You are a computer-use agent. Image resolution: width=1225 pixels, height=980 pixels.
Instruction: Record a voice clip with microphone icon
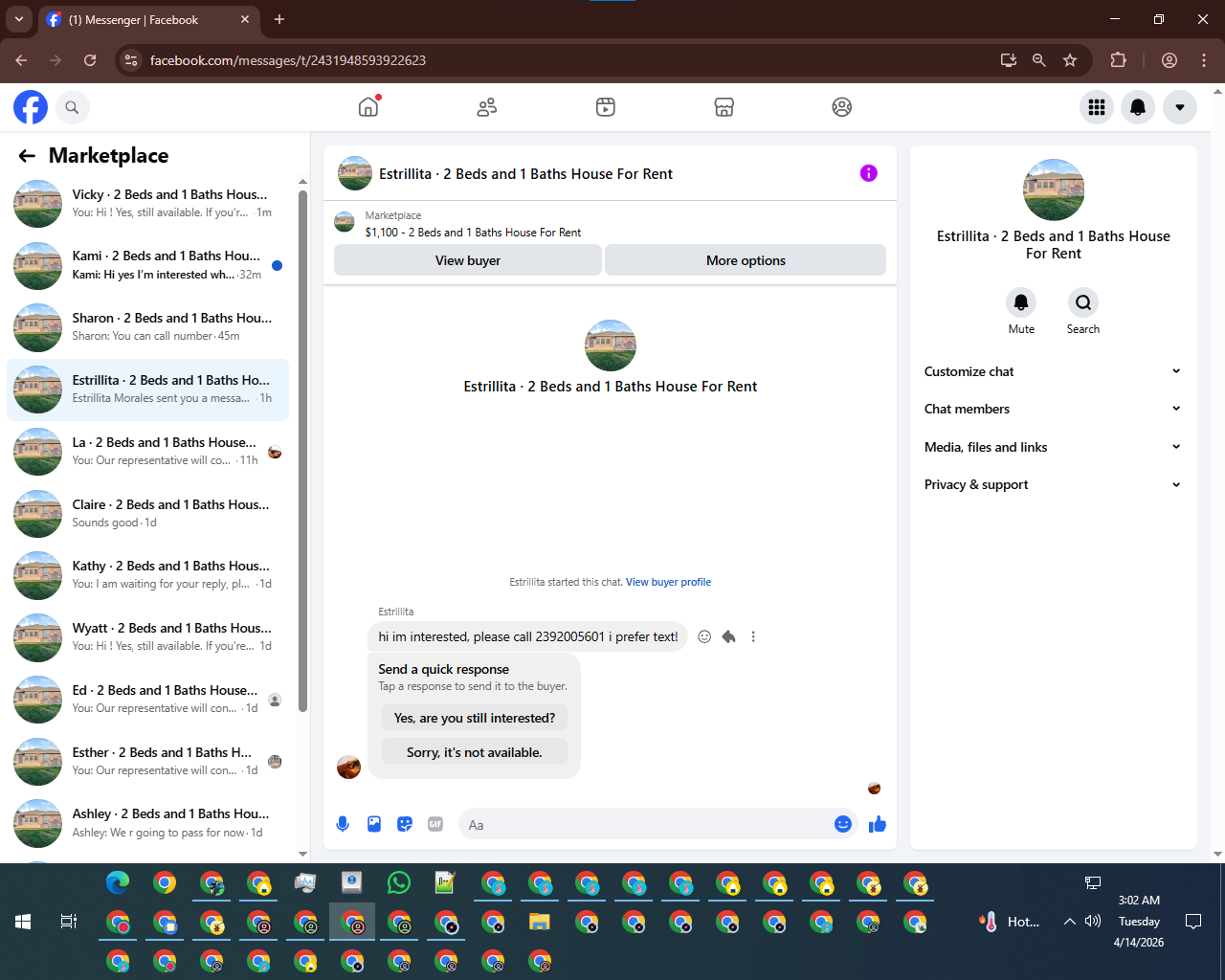click(343, 824)
